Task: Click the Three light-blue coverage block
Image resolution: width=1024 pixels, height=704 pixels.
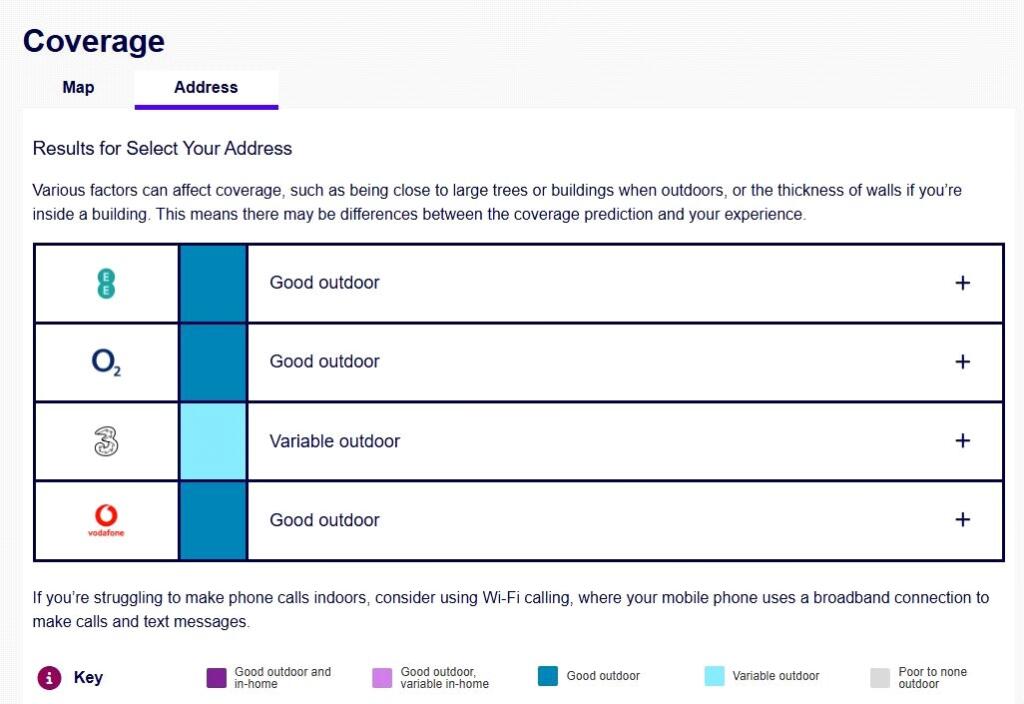Action: (213, 441)
